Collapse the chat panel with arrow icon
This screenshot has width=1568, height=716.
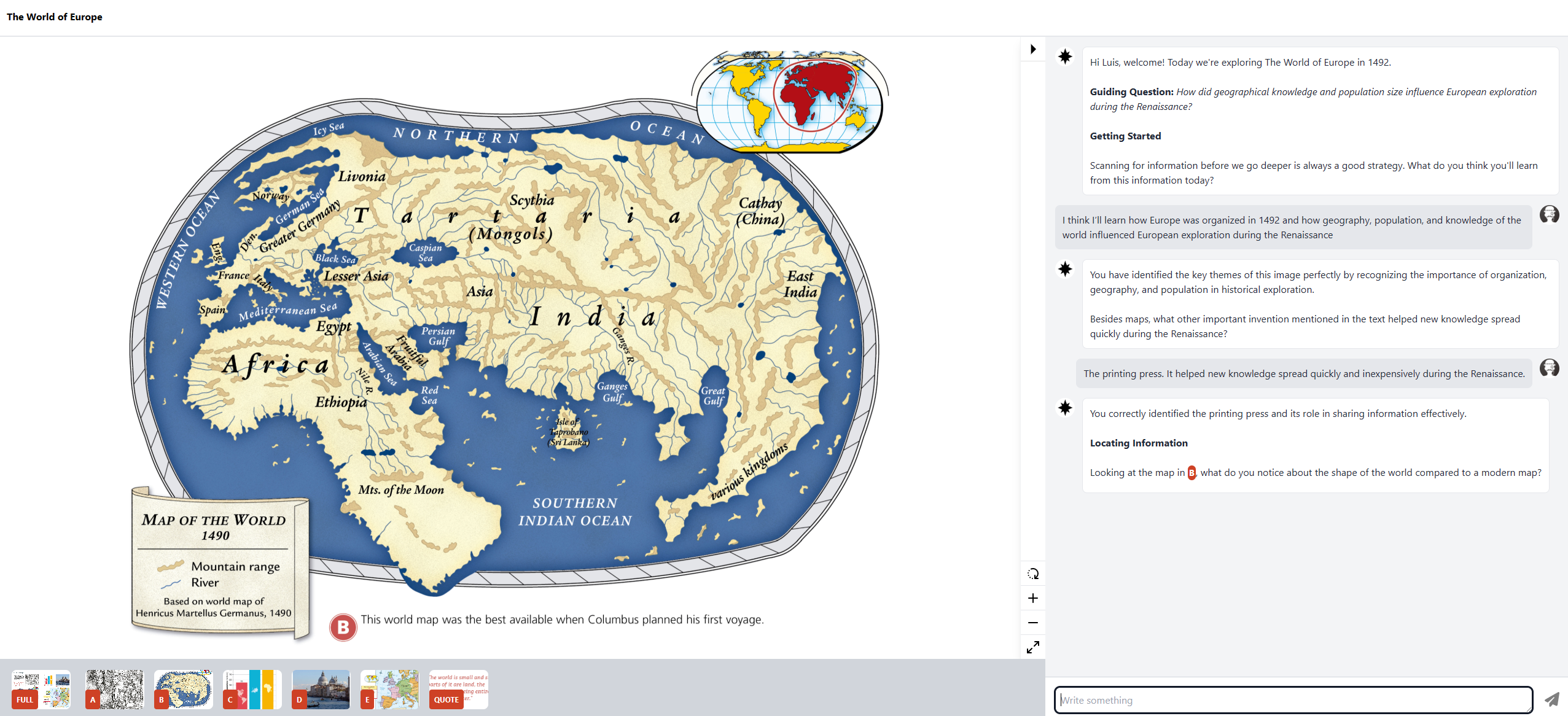1033,49
